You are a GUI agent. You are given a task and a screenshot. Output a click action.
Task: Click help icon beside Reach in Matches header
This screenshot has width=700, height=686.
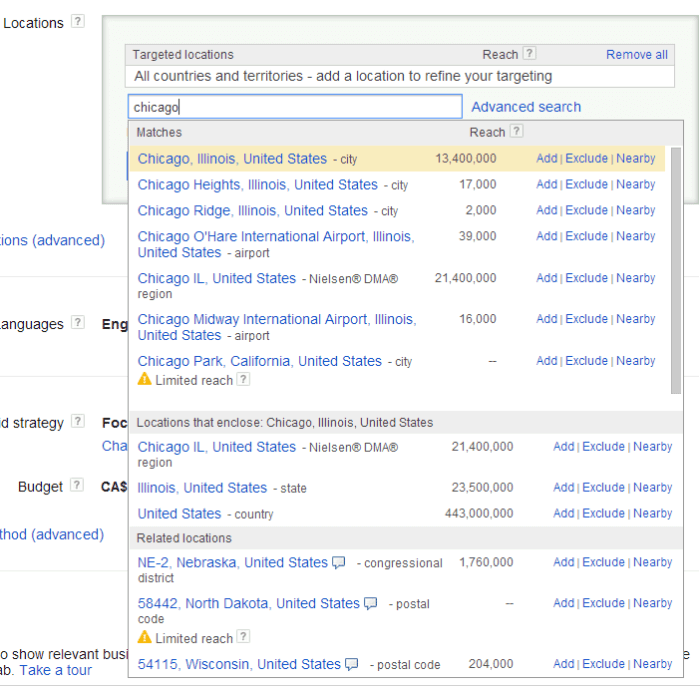516,131
